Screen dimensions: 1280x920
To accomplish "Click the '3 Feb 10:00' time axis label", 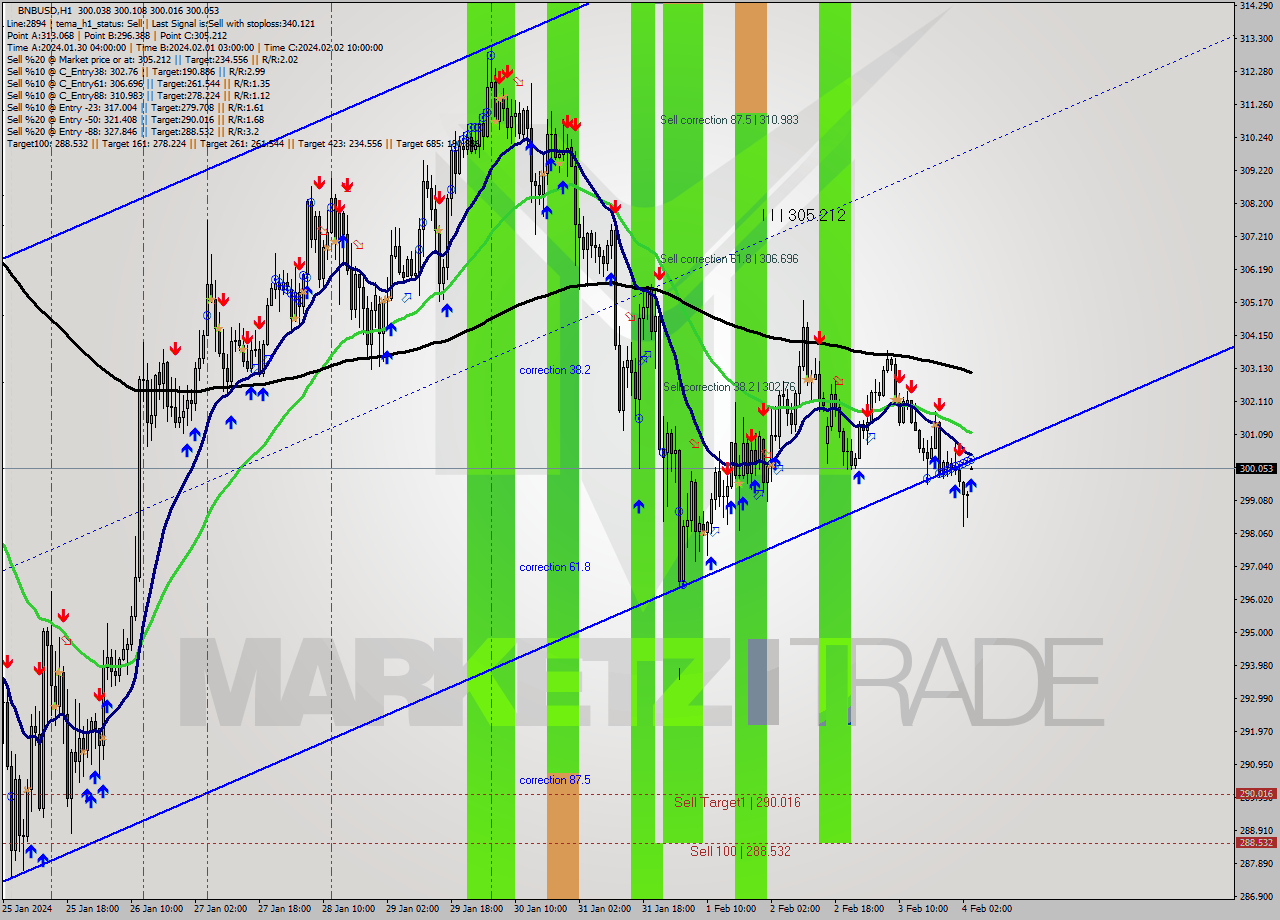I will [x=925, y=909].
